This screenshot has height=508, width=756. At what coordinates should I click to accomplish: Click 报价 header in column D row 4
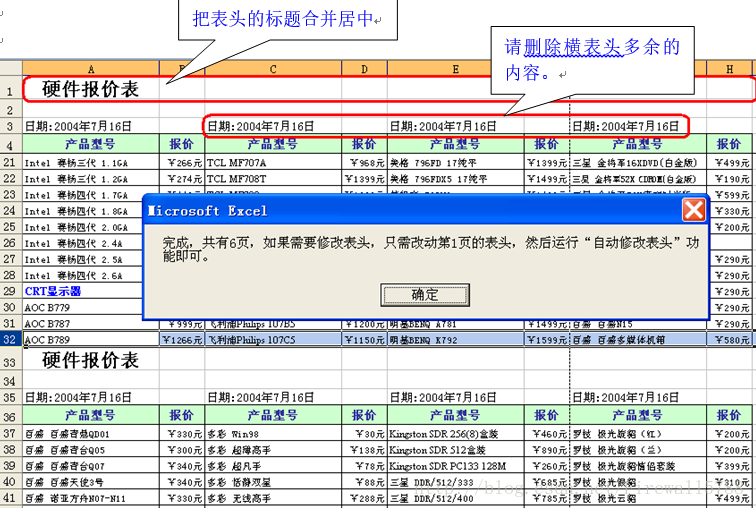coord(364,144)
